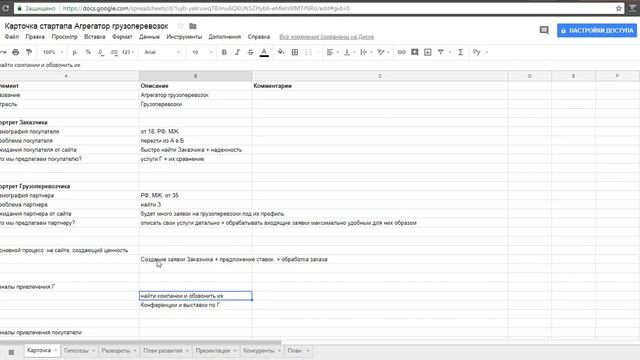Open the functions sigma menu
This screenshot has width=640, height=360.
tap(460, 52)
